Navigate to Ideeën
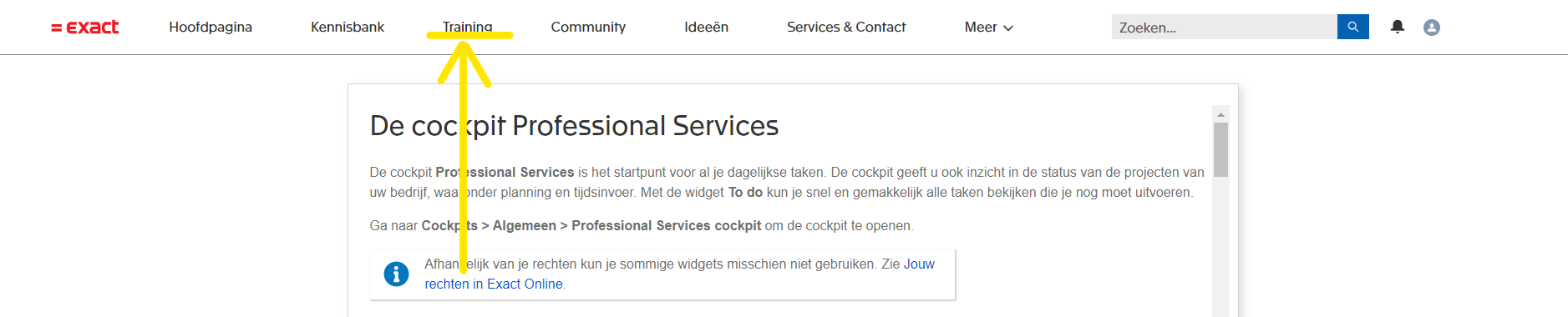The height and width of the screenshot is (317, 1568). click(x=706, y=28)
